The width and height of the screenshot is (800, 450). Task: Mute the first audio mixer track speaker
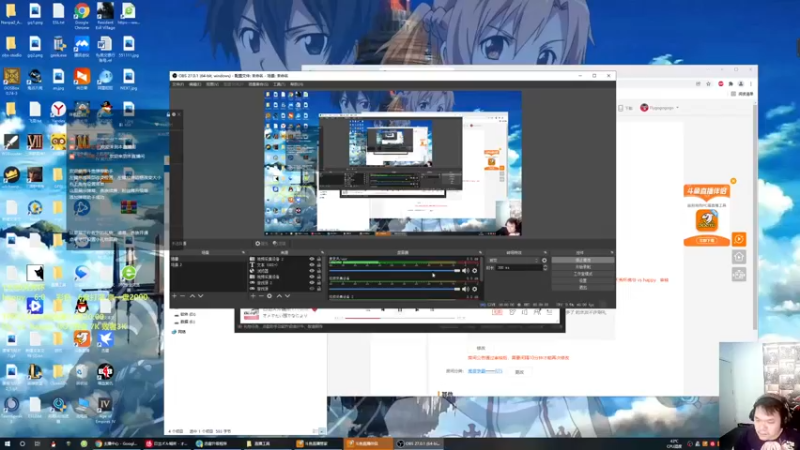click(x=465, y=271)
